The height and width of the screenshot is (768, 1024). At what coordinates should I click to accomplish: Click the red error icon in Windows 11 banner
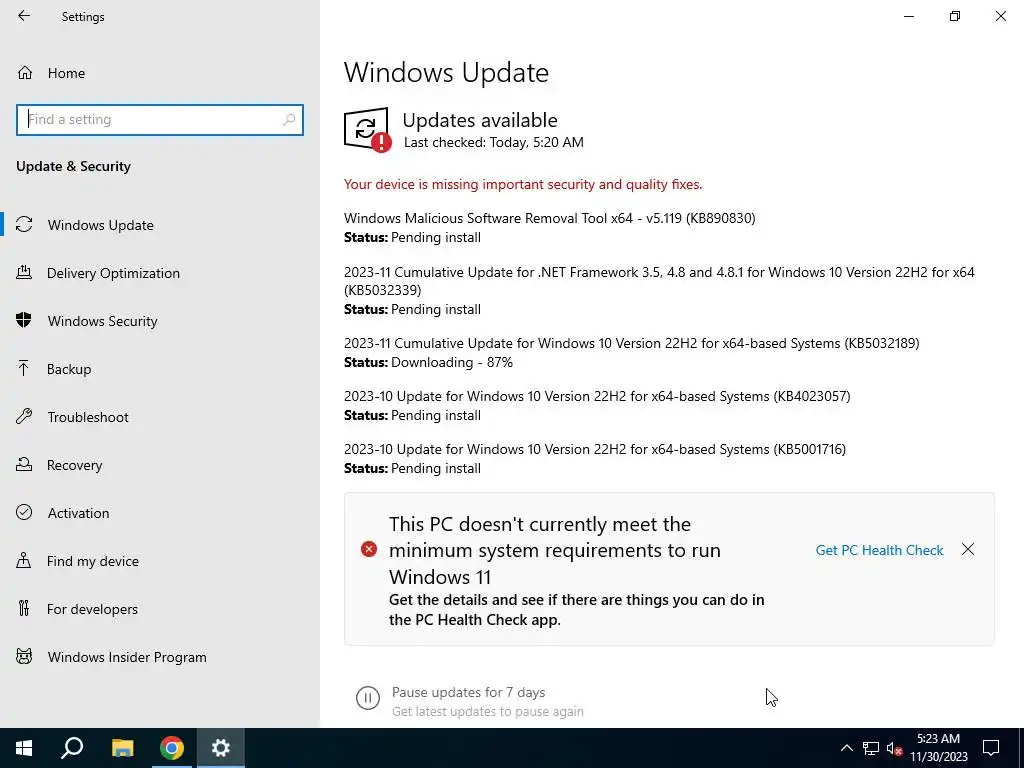pos(369,549)
